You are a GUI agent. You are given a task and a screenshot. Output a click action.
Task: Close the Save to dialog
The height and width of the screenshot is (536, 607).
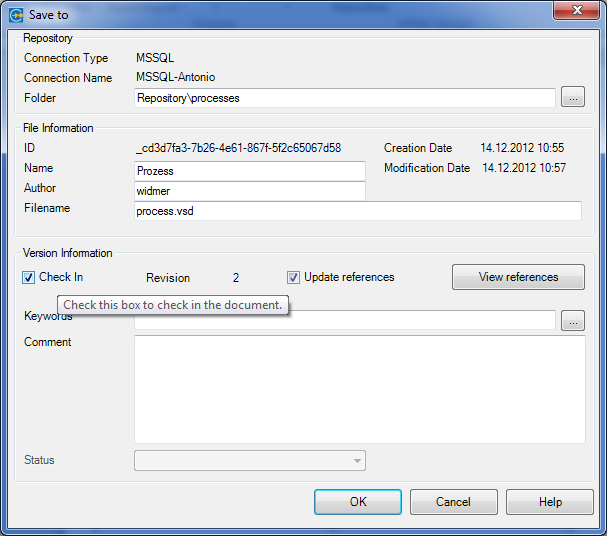(x=576, y=10)
